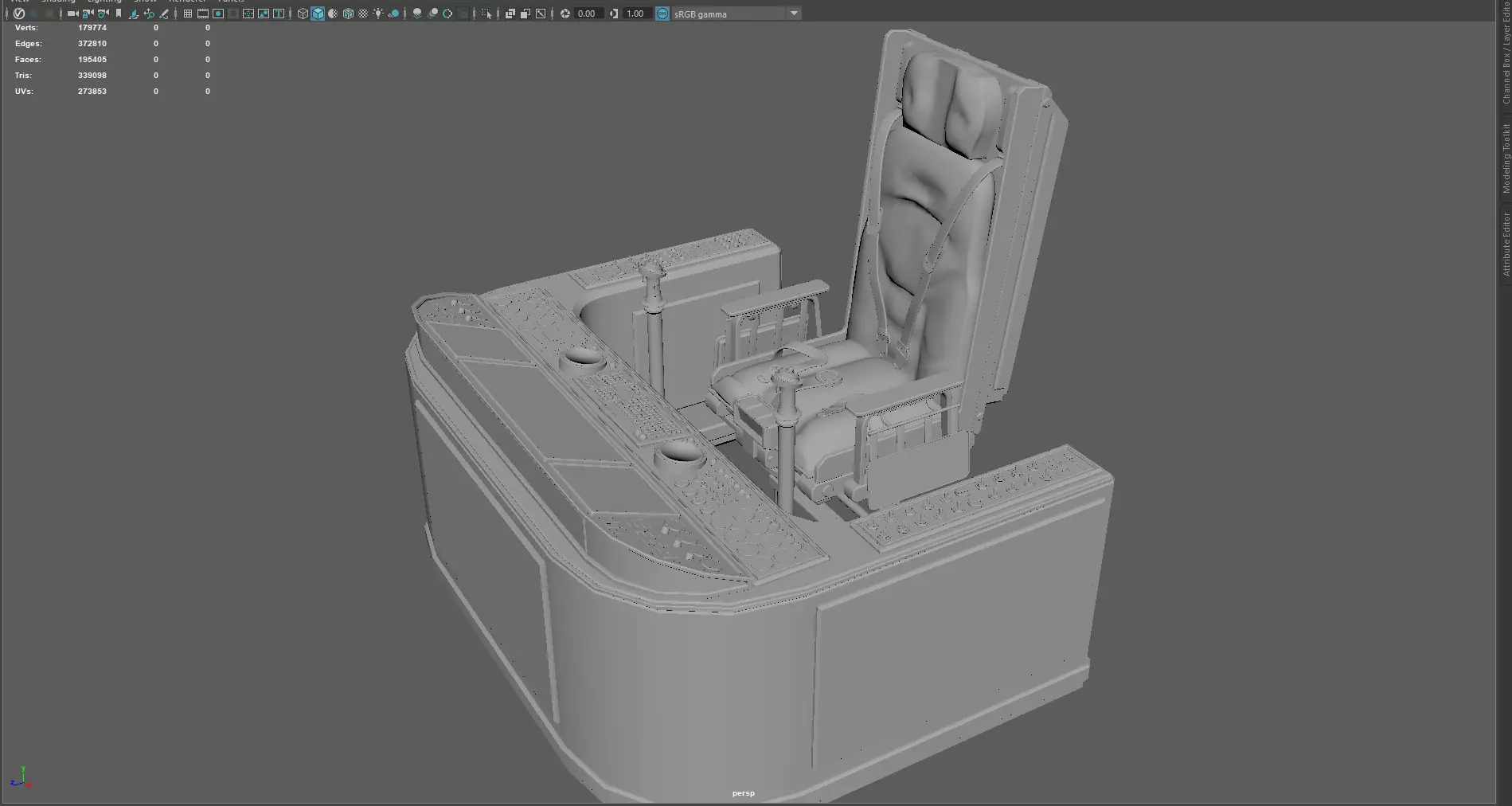
Task: Open the Modeling Toolkit side tab
Action: click(1506, 158)
